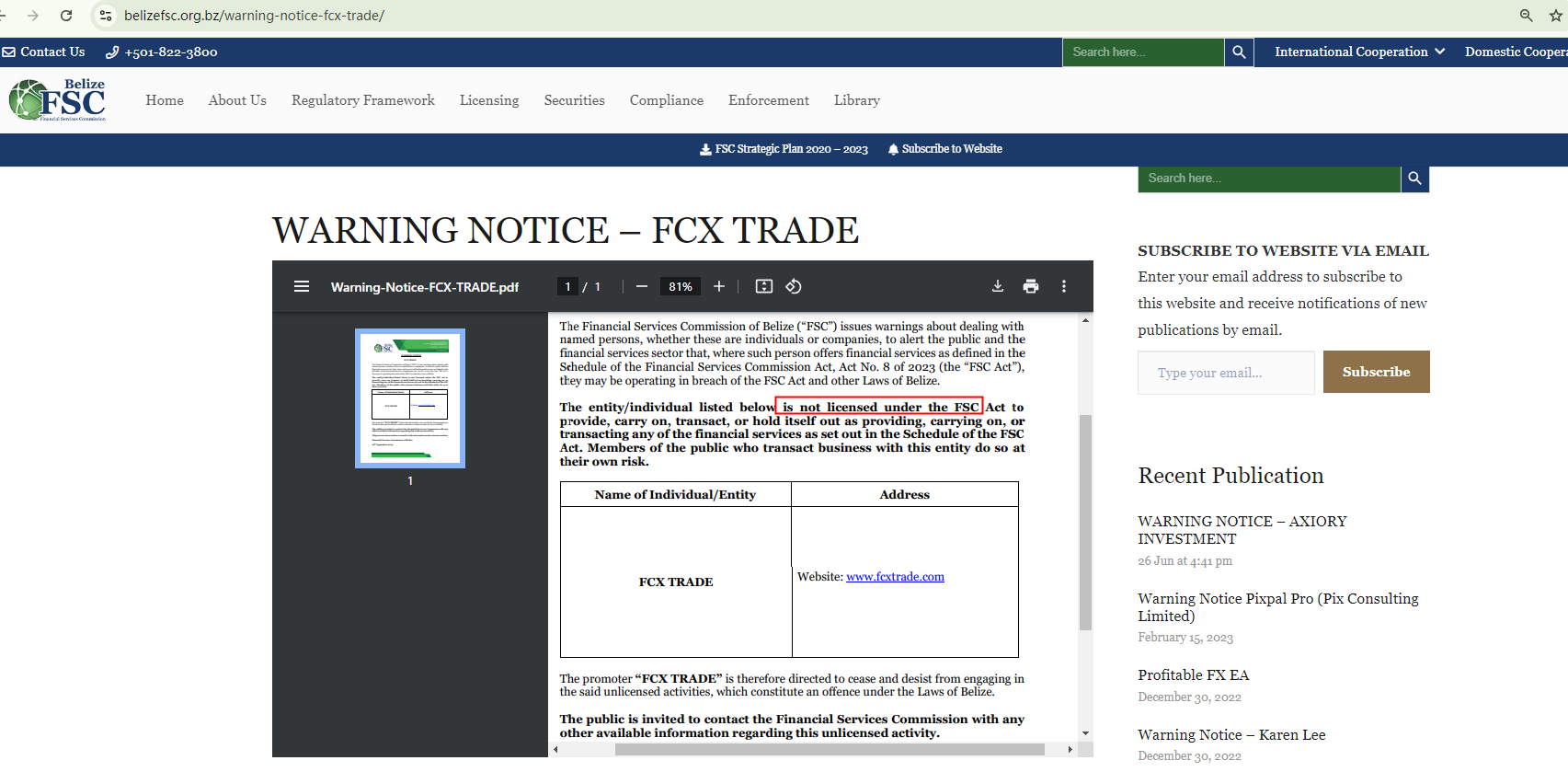
Task: Rotate the PDF counterclockwise
Action: pyautogui.click(x=794, y=287)
